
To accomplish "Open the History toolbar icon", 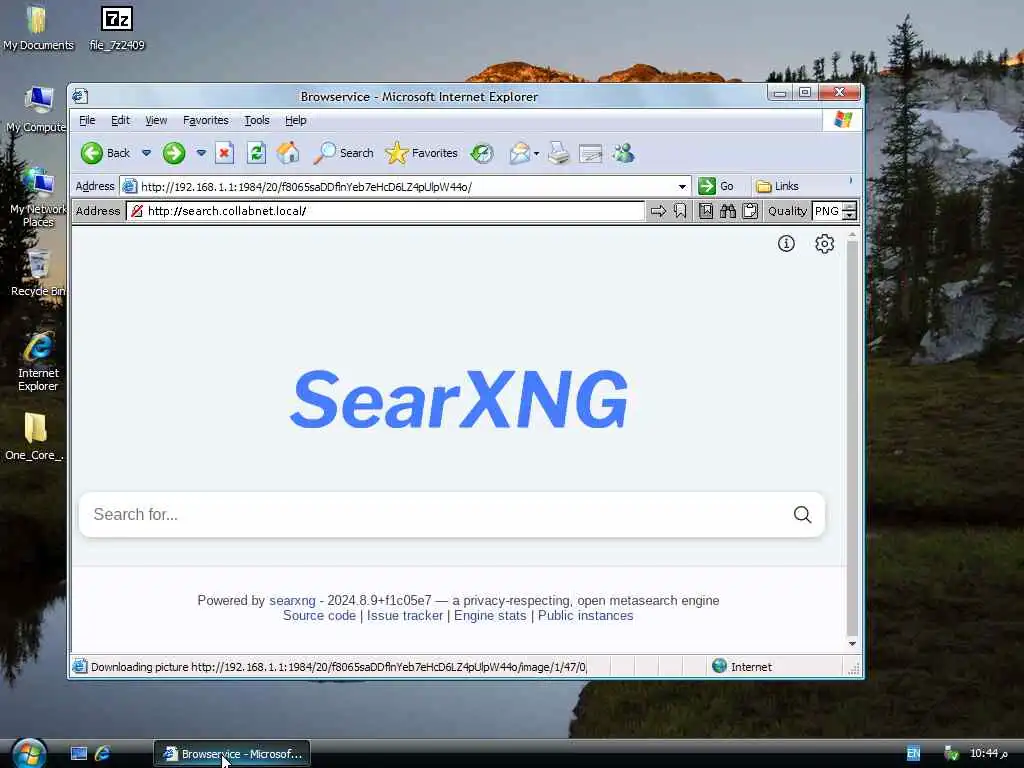I will [x=482, y=153].
